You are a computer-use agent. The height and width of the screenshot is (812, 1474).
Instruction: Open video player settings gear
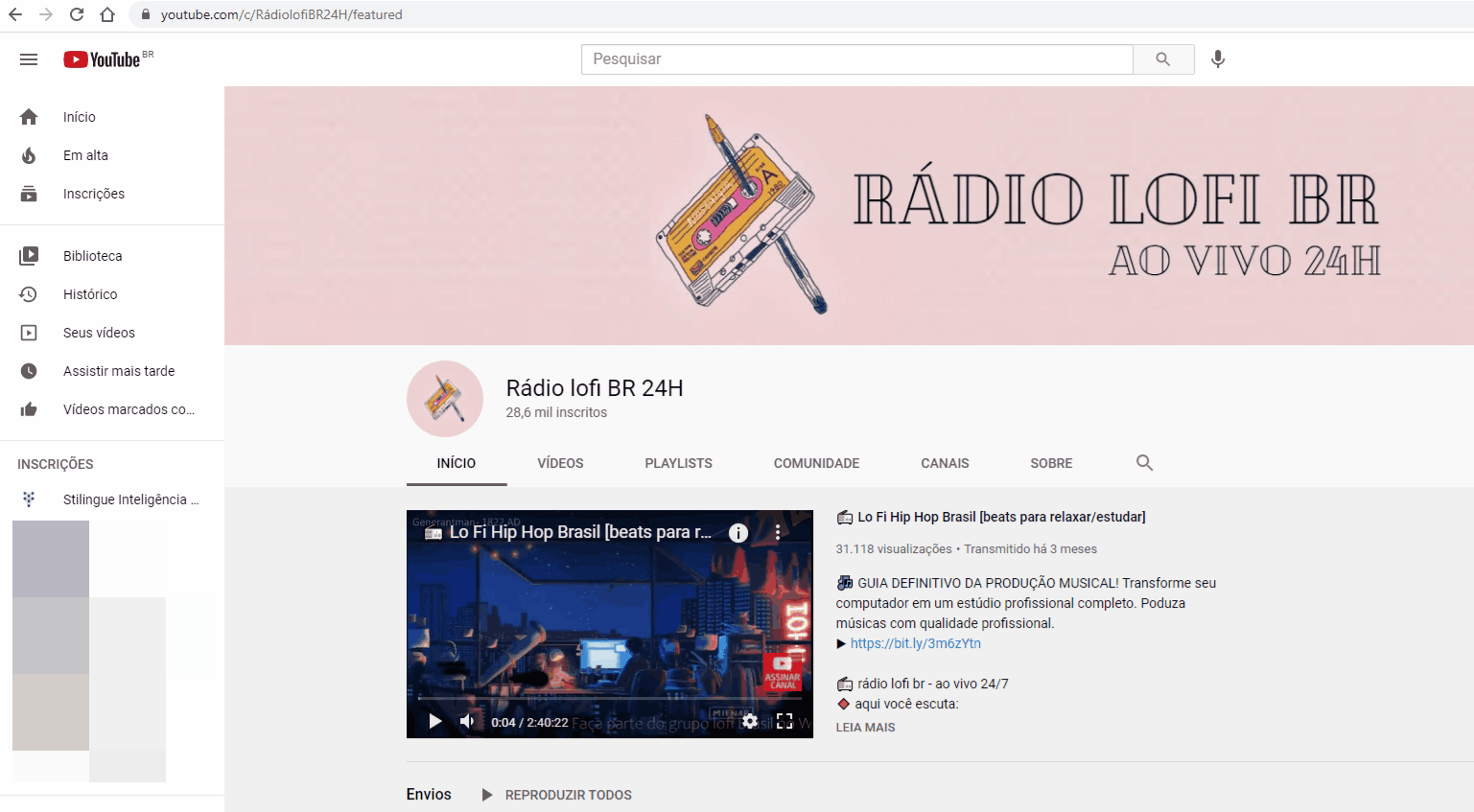tap(750, 721)
